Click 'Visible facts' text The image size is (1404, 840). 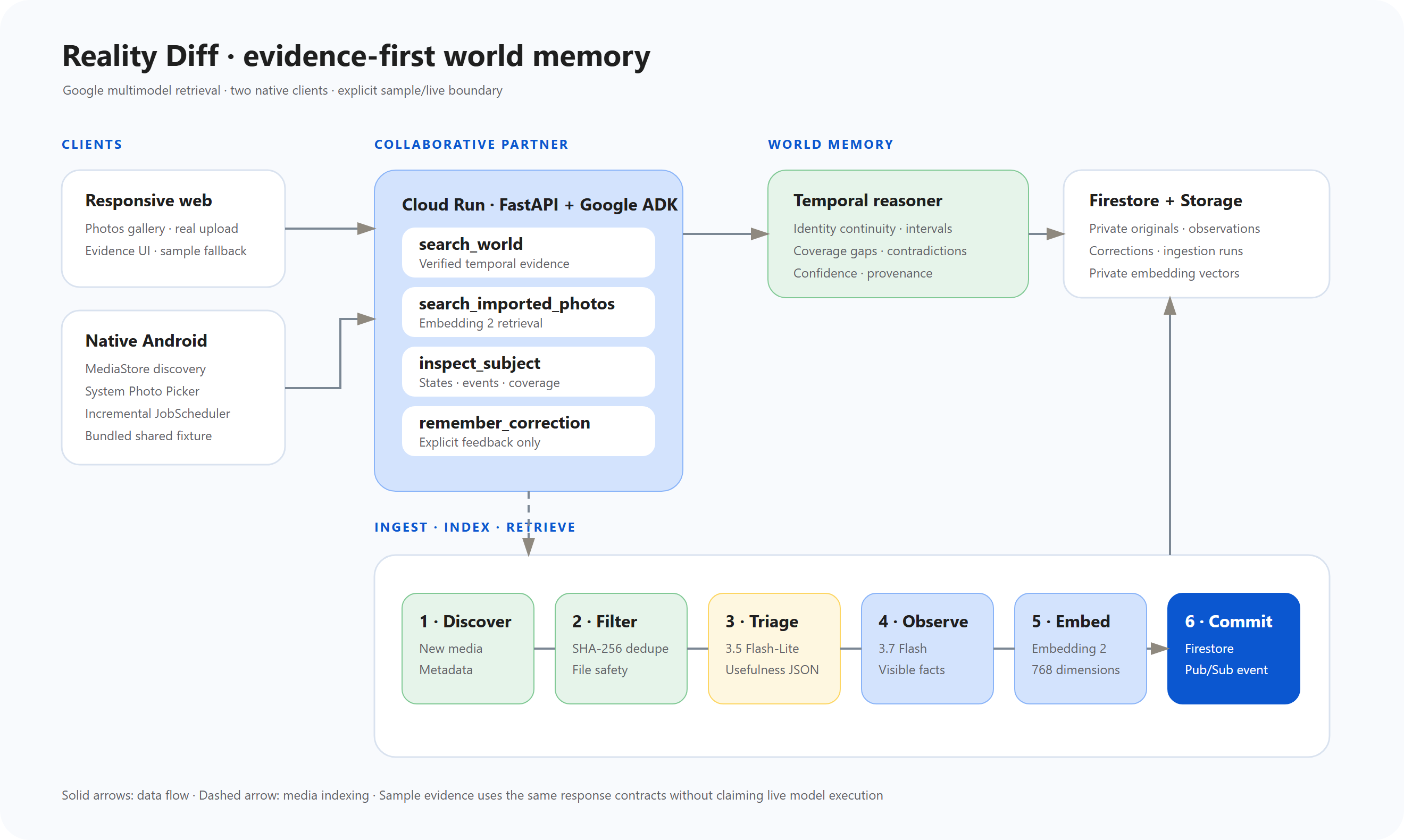click(x=912, y=670)
